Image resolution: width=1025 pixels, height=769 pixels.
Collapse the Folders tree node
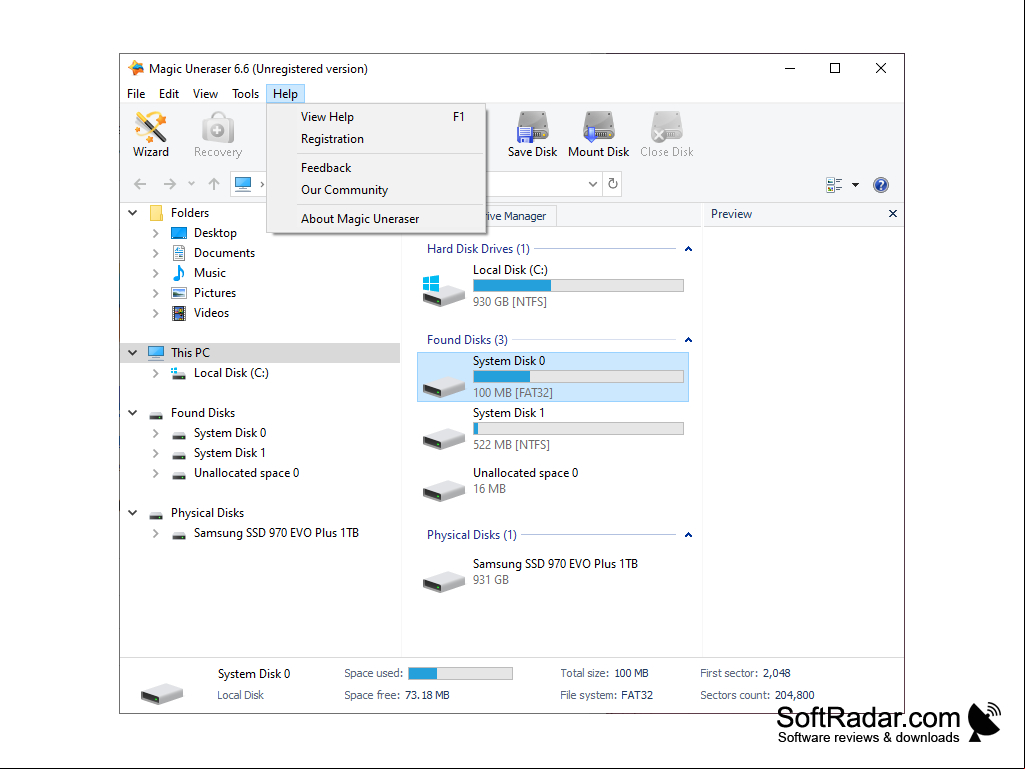[133, 213]
